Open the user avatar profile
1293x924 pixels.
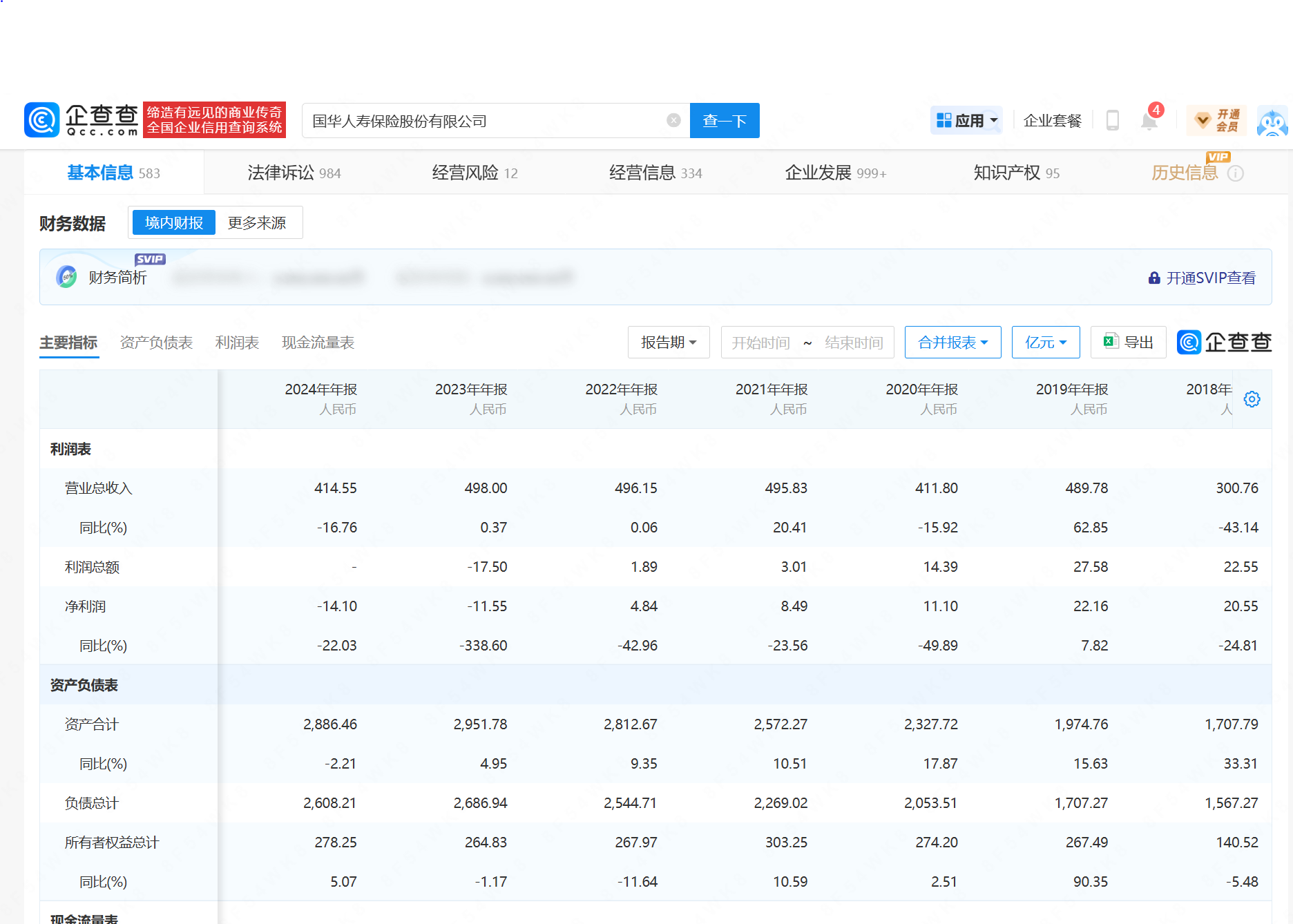[1272, 122]
